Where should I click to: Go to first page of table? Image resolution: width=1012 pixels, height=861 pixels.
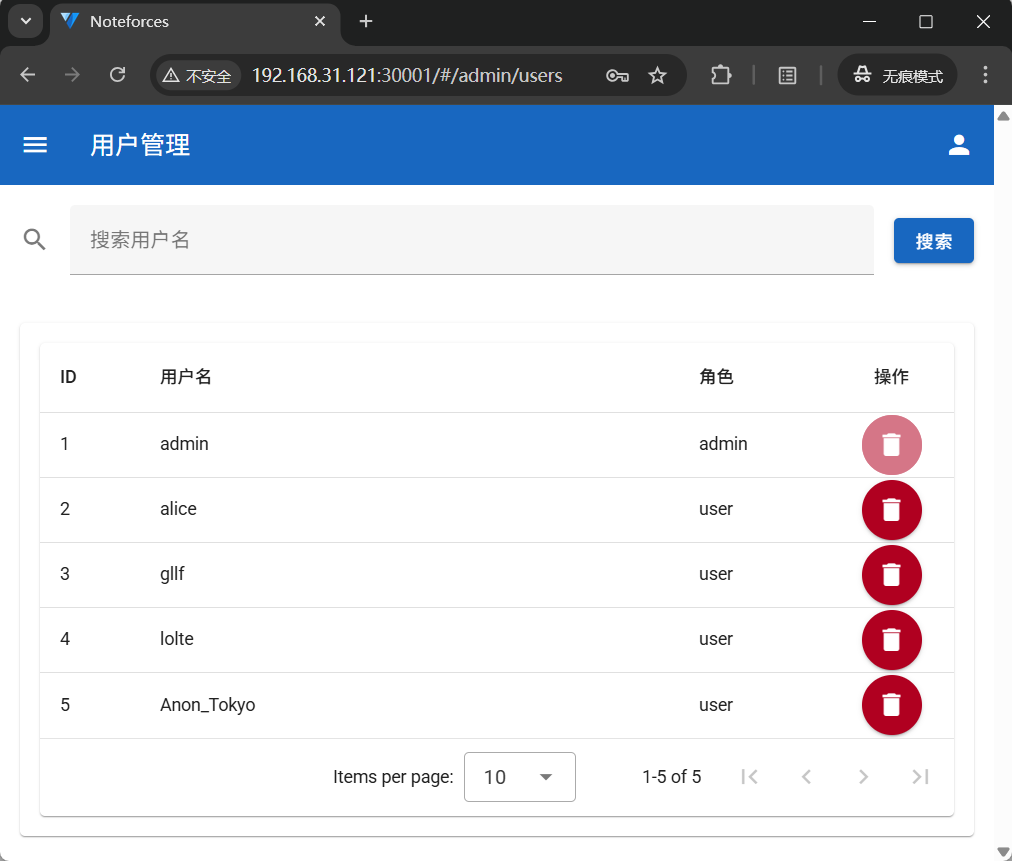click(x=749, y=776)
